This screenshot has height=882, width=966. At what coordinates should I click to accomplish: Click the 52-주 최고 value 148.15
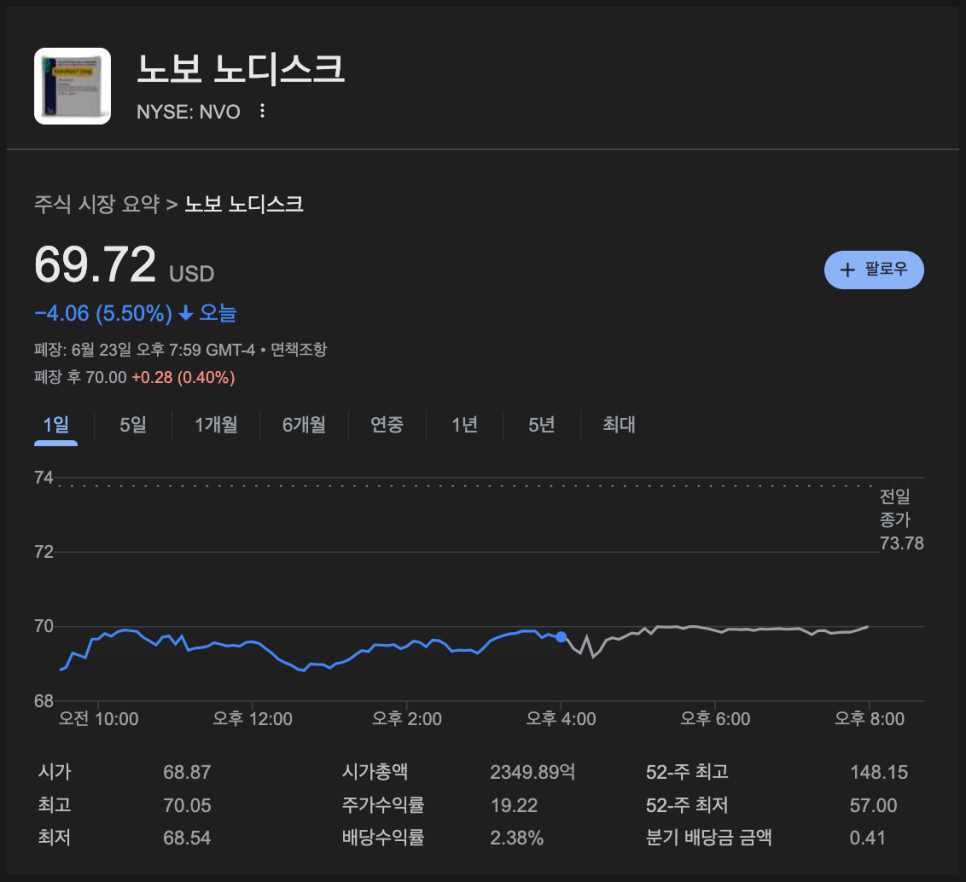(879, 772)
